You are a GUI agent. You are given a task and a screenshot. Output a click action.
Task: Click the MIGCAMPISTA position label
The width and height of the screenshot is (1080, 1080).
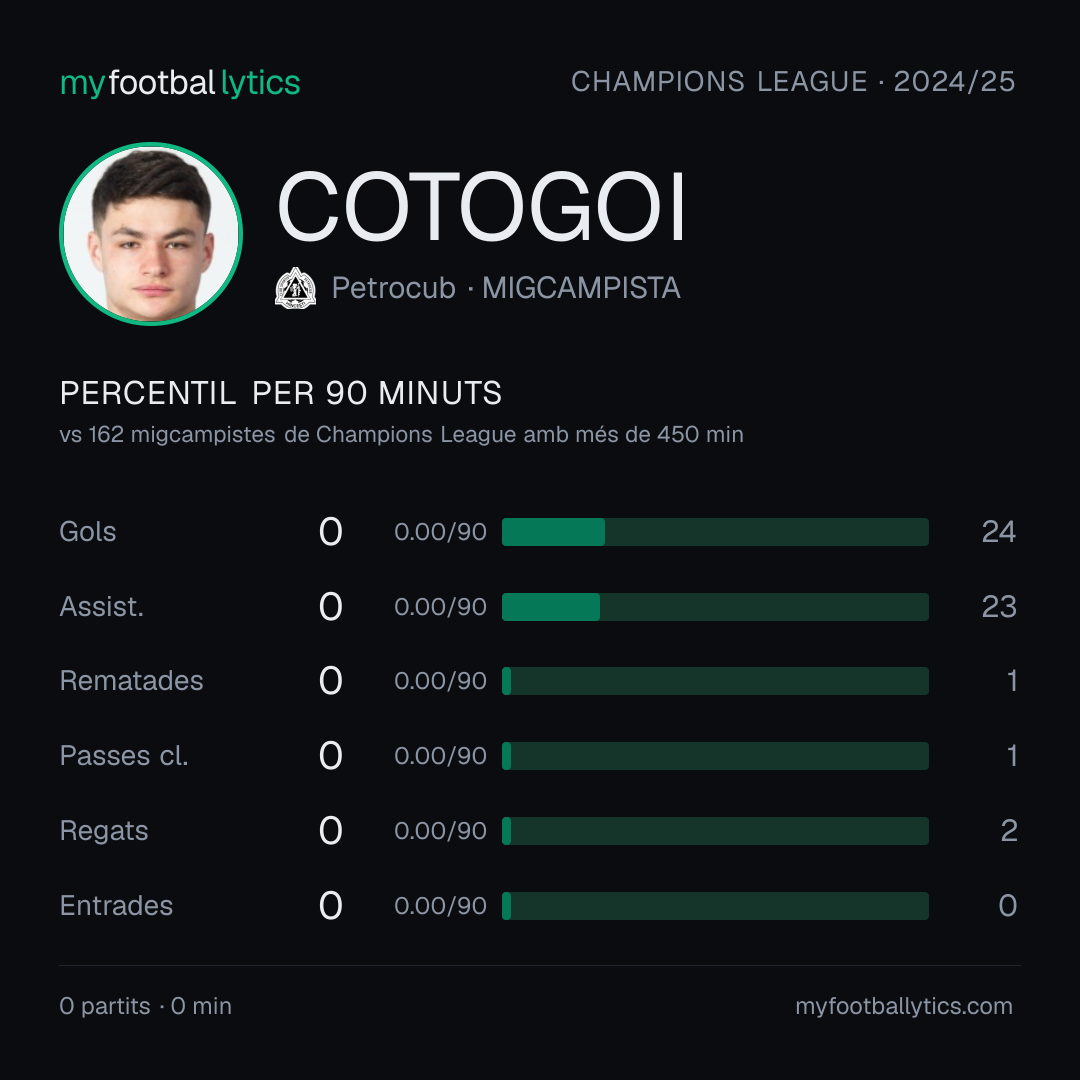(581, 288)
